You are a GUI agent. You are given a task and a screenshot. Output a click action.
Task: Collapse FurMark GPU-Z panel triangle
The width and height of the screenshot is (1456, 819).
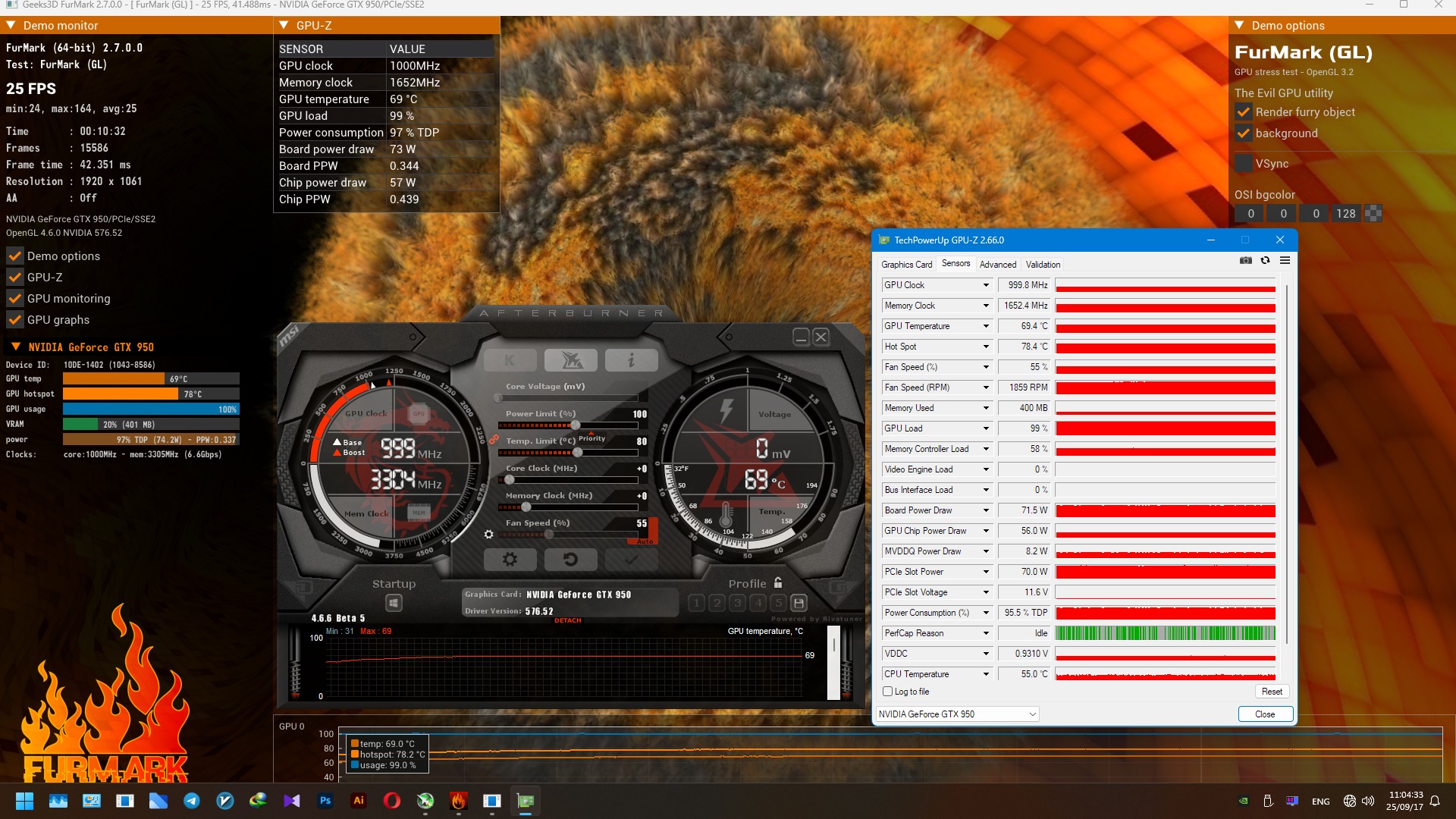284,25
